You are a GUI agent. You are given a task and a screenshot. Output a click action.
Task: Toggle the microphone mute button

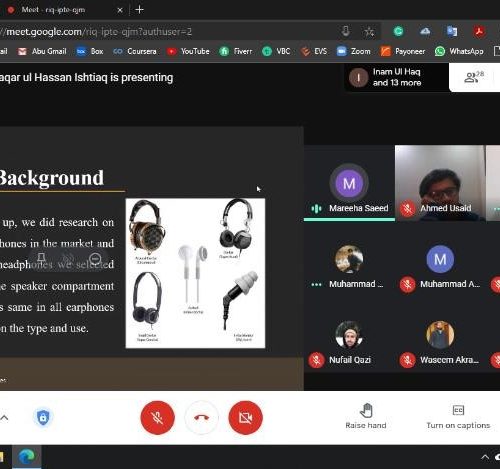[x=157, y=417]
